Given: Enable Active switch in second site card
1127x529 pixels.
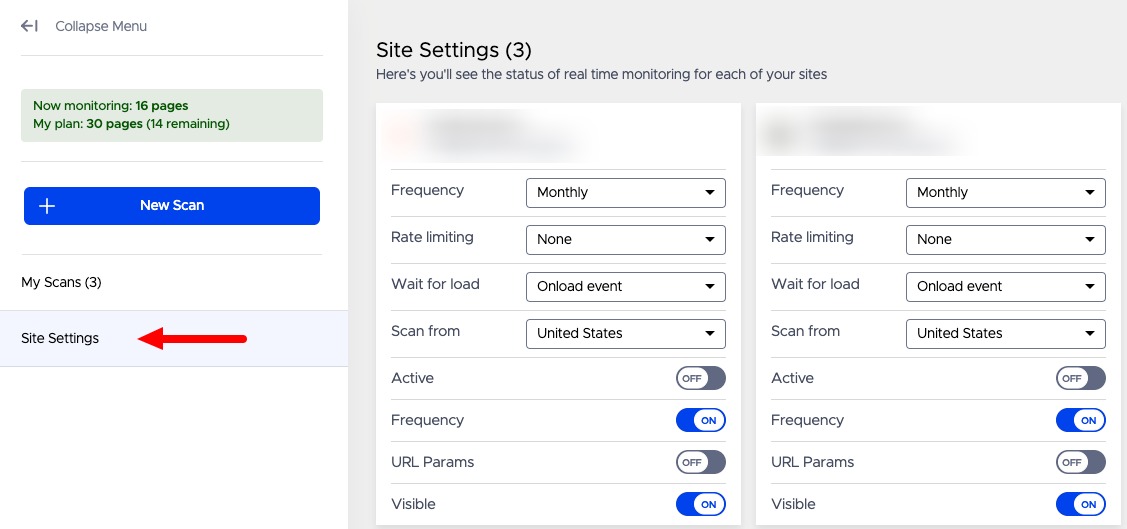Looking at the screenshot, I should (x=1080, y=378).
